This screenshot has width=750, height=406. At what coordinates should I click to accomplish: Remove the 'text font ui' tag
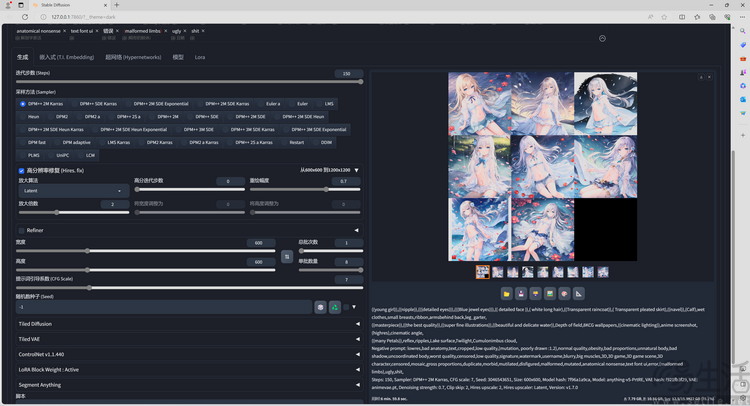97,31
